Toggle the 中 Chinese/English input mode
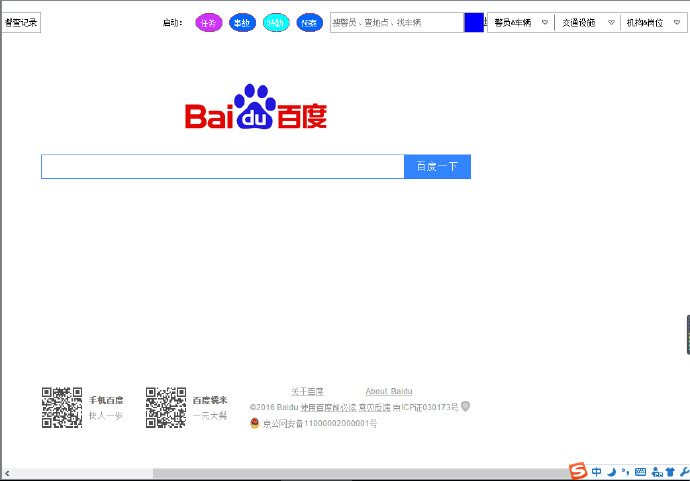690x481 pixels. (596, 472)
